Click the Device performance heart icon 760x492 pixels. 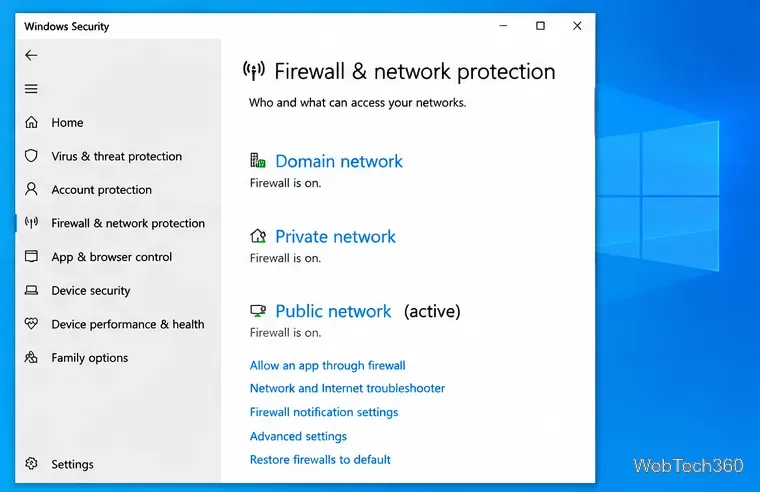[31, 323]
